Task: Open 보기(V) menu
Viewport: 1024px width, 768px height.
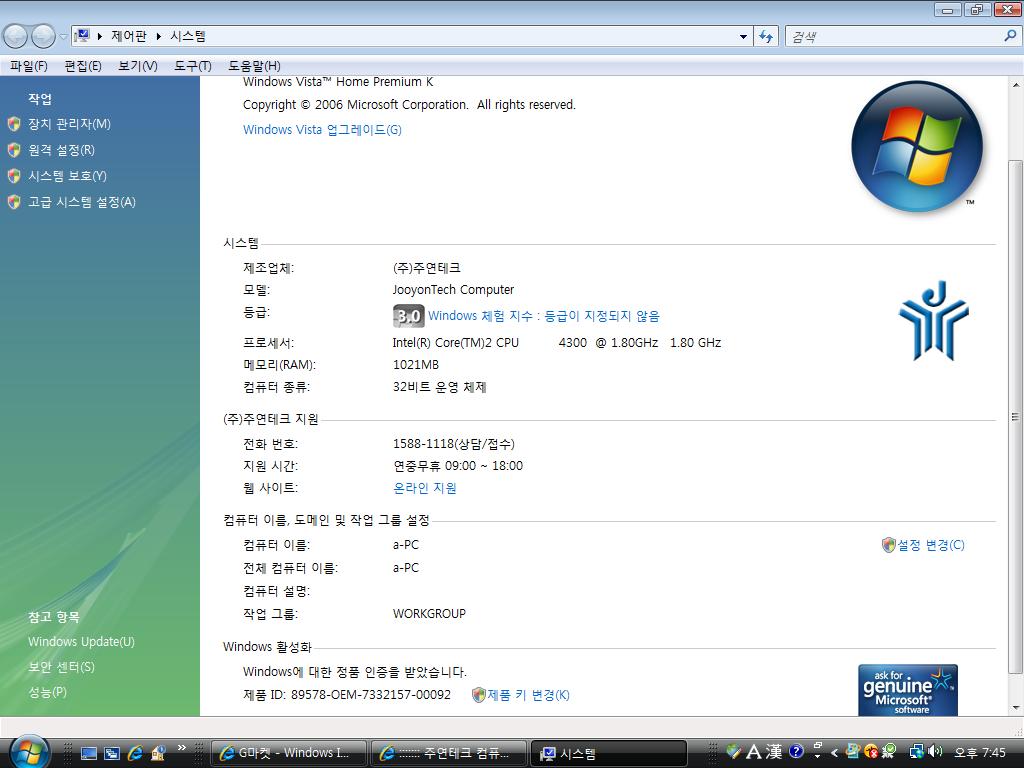Action: coord(138,66)
